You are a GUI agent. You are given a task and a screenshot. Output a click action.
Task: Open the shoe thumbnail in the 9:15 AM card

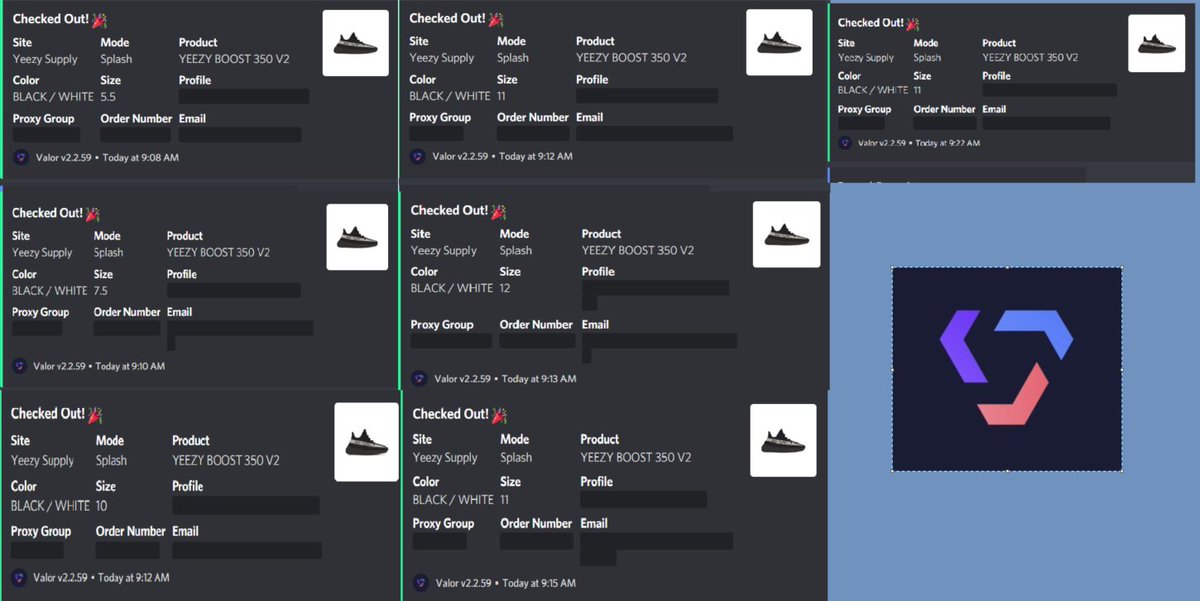pyautogui.click(x=783, y=439)
